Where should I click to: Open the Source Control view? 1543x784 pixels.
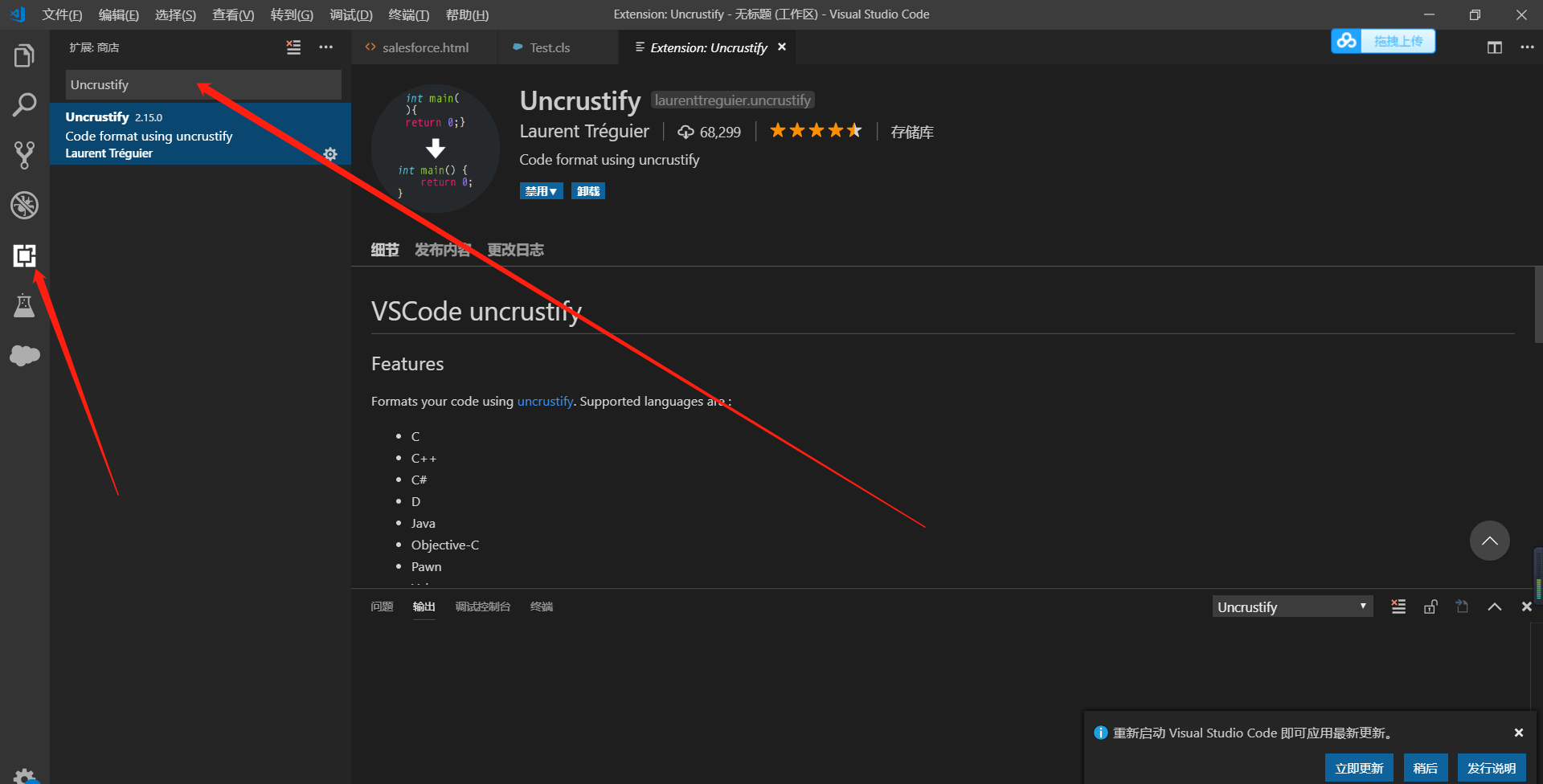click(24, 155)
